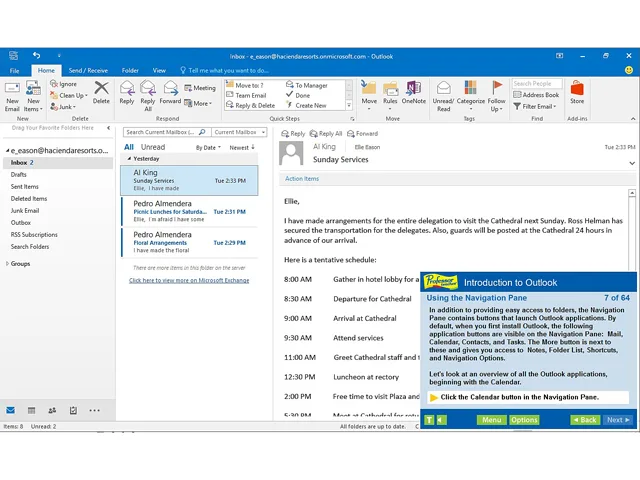Expand the Groups folder tree

(7, 264)
